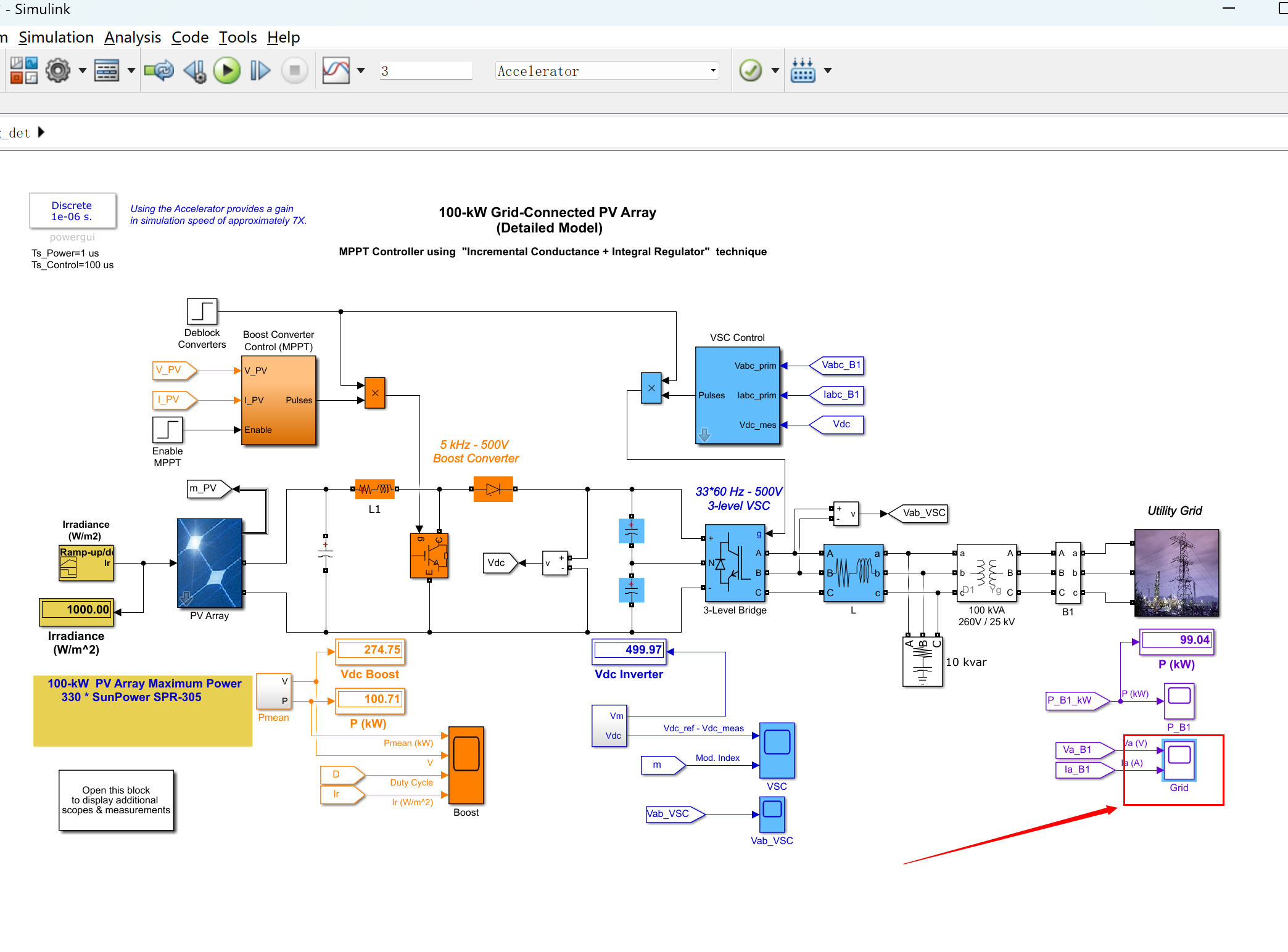Click the simulation stop time field
Viewport: 1288px width, 952px height.
click(x=426, y=71)
